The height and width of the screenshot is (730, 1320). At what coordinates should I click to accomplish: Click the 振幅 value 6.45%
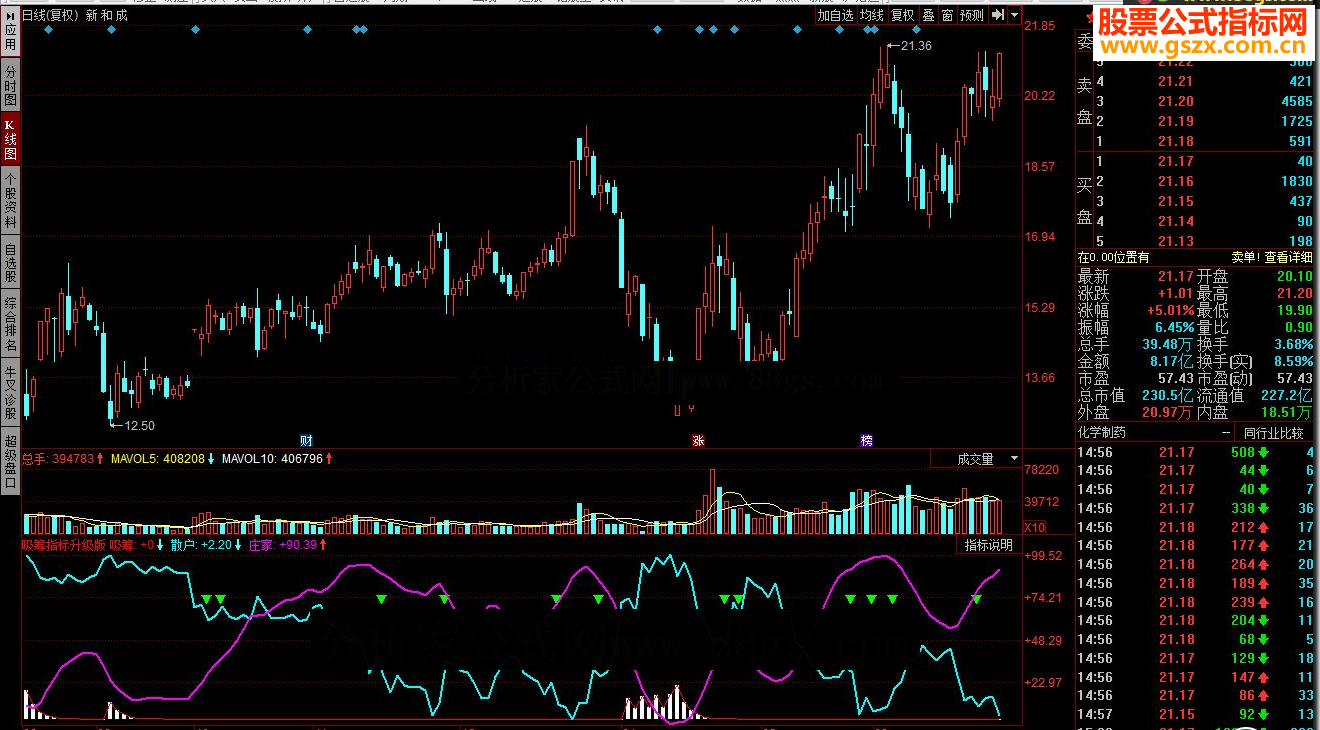(x=1174, y=327)
